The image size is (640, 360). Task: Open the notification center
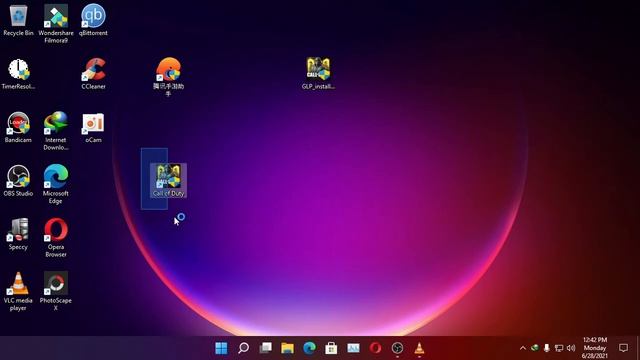pyautogui.click(x=623, y=348)
